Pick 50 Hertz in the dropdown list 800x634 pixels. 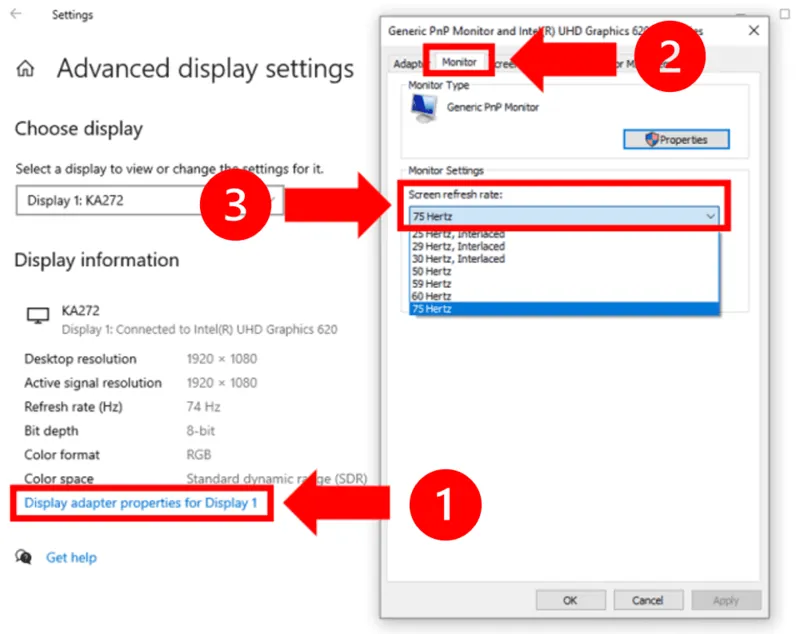tap(431, 271)
